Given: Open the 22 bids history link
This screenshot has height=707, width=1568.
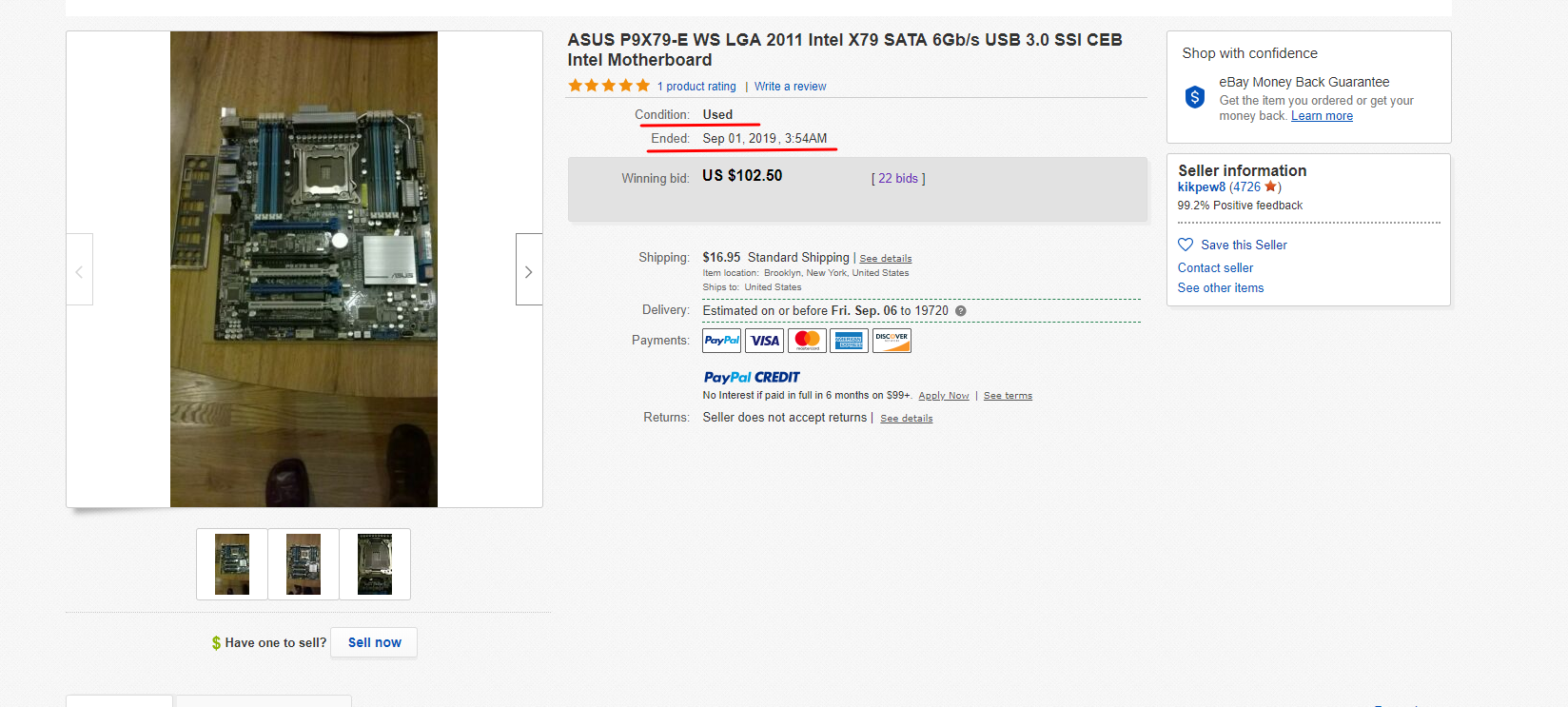Looking at the screenshot, I should (898, 178).
